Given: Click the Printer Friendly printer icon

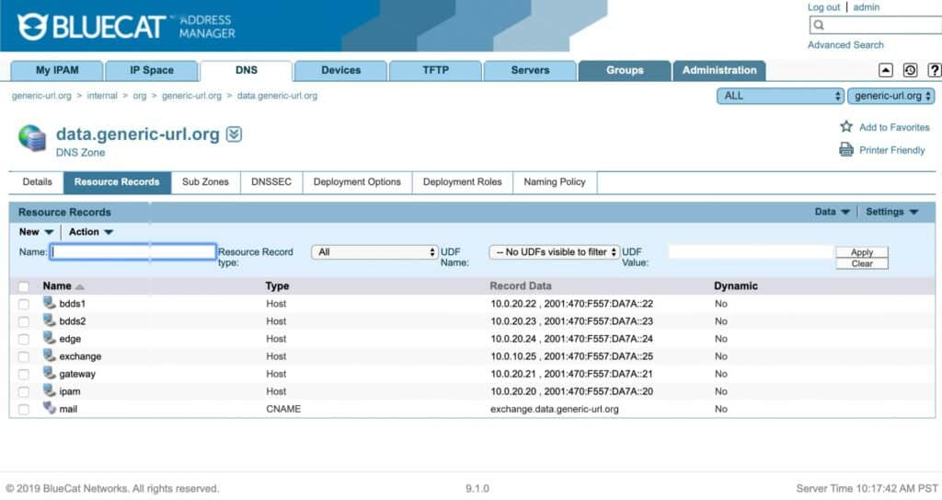Looking at the screenshot, I should 846,150.
